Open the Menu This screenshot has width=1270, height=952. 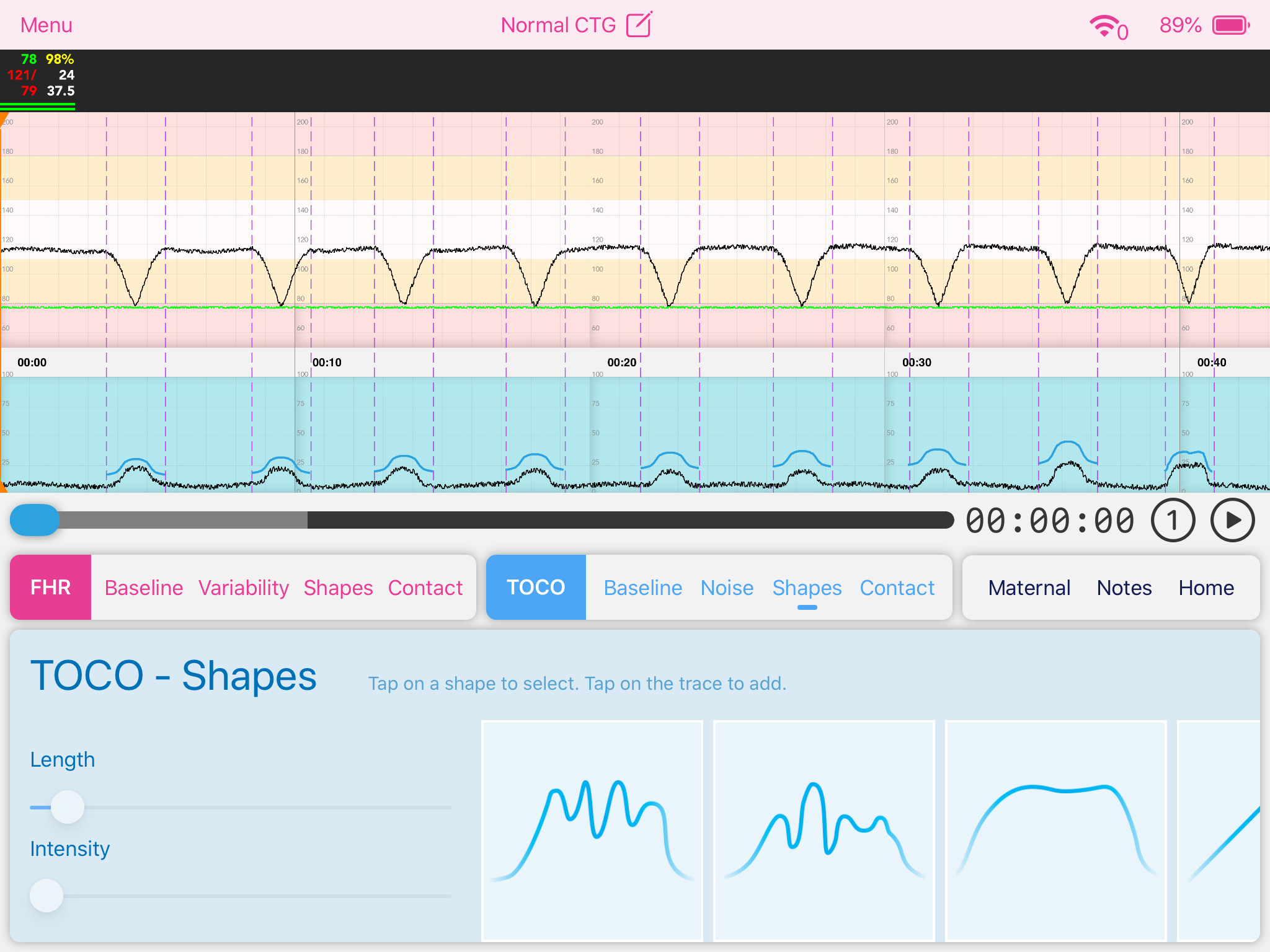[47, 25]
